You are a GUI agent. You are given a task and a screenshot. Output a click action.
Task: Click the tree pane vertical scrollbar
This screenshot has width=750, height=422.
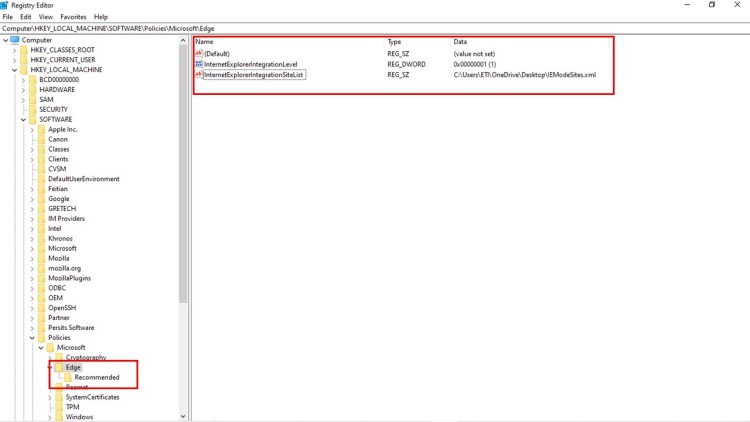(183, 200)
